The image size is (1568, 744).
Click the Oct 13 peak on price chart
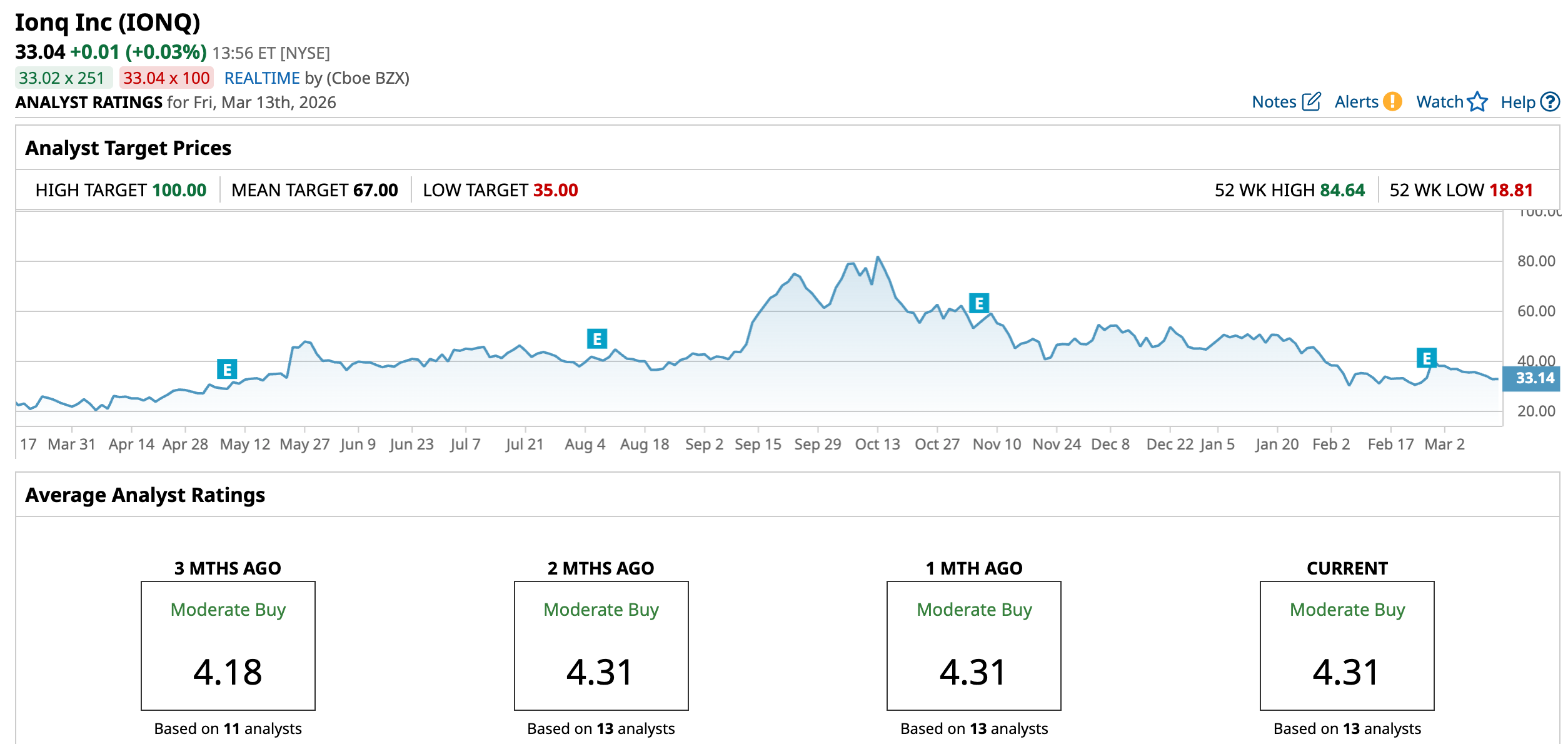(878, 257)
